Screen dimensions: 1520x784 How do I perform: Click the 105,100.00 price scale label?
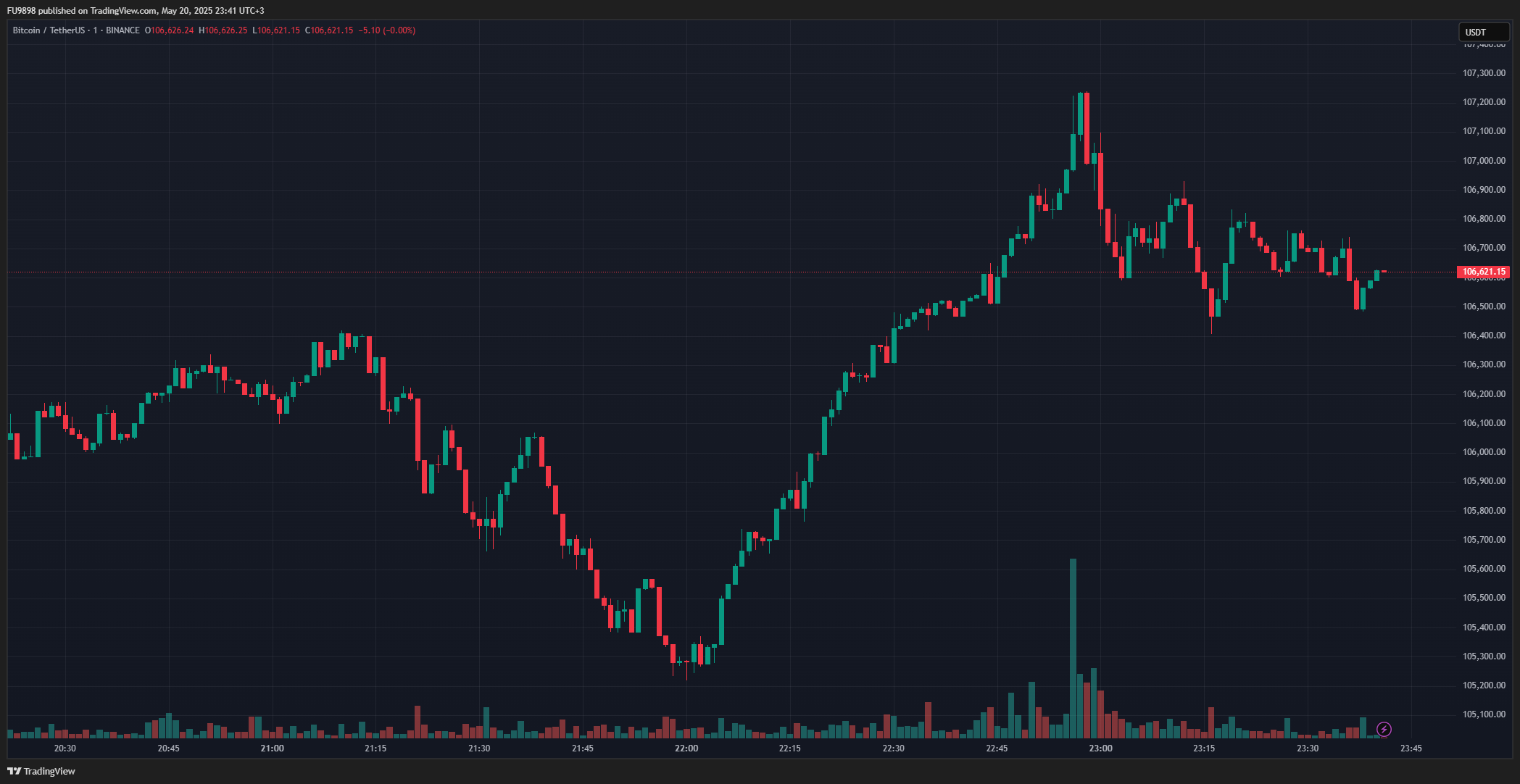tap(1483, 714)
